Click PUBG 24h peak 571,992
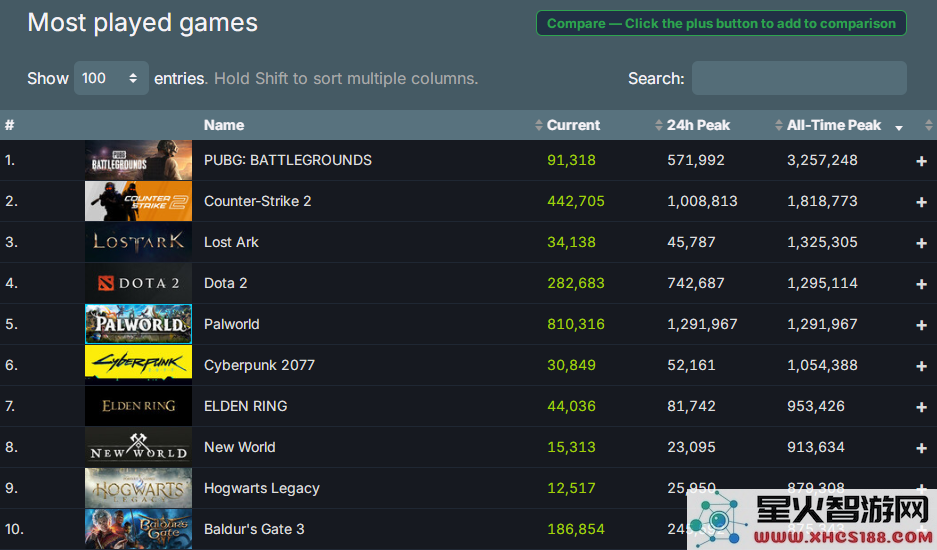 pyautogui.click(x=696, y=160)
